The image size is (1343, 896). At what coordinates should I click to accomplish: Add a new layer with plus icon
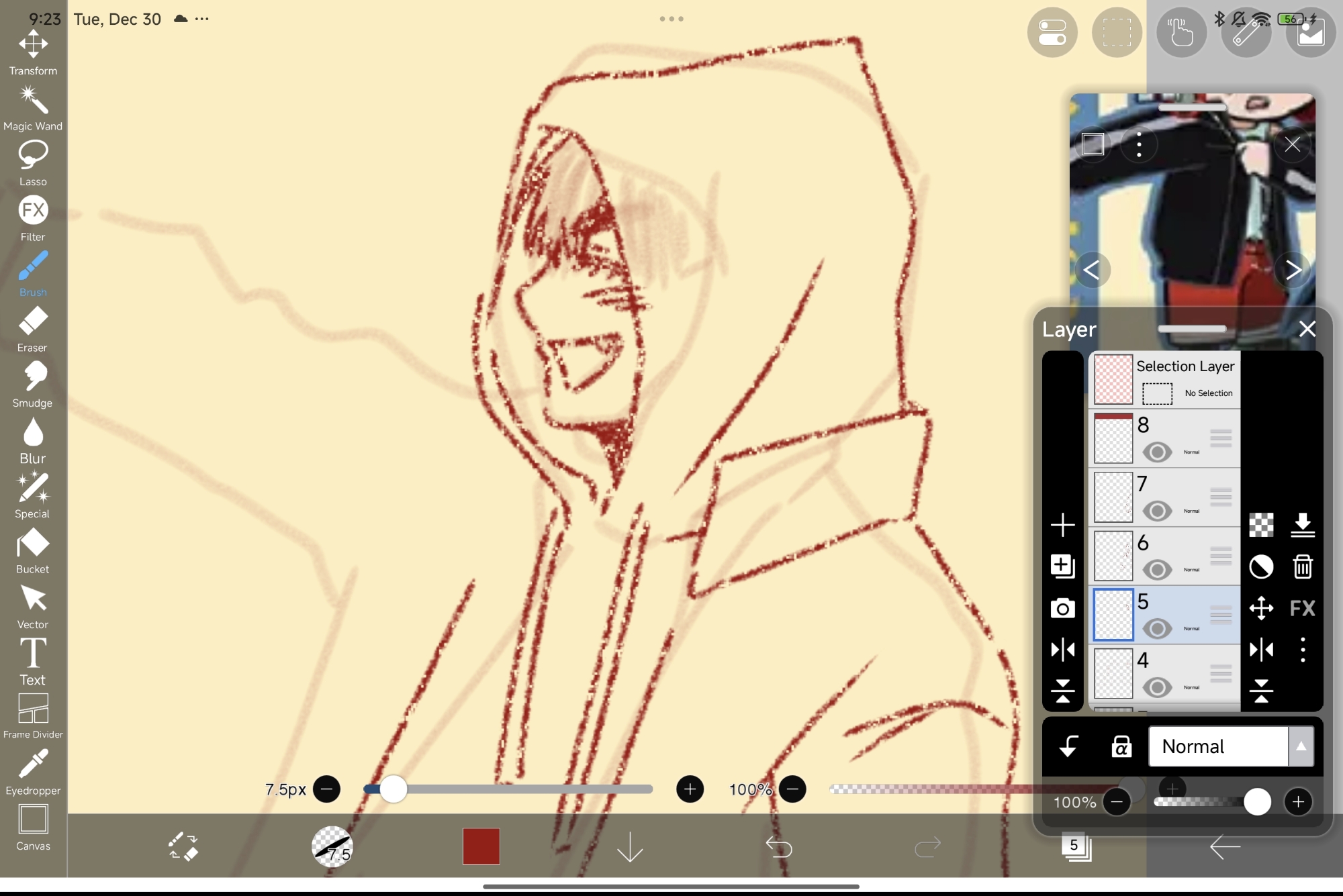[1062, 525]
